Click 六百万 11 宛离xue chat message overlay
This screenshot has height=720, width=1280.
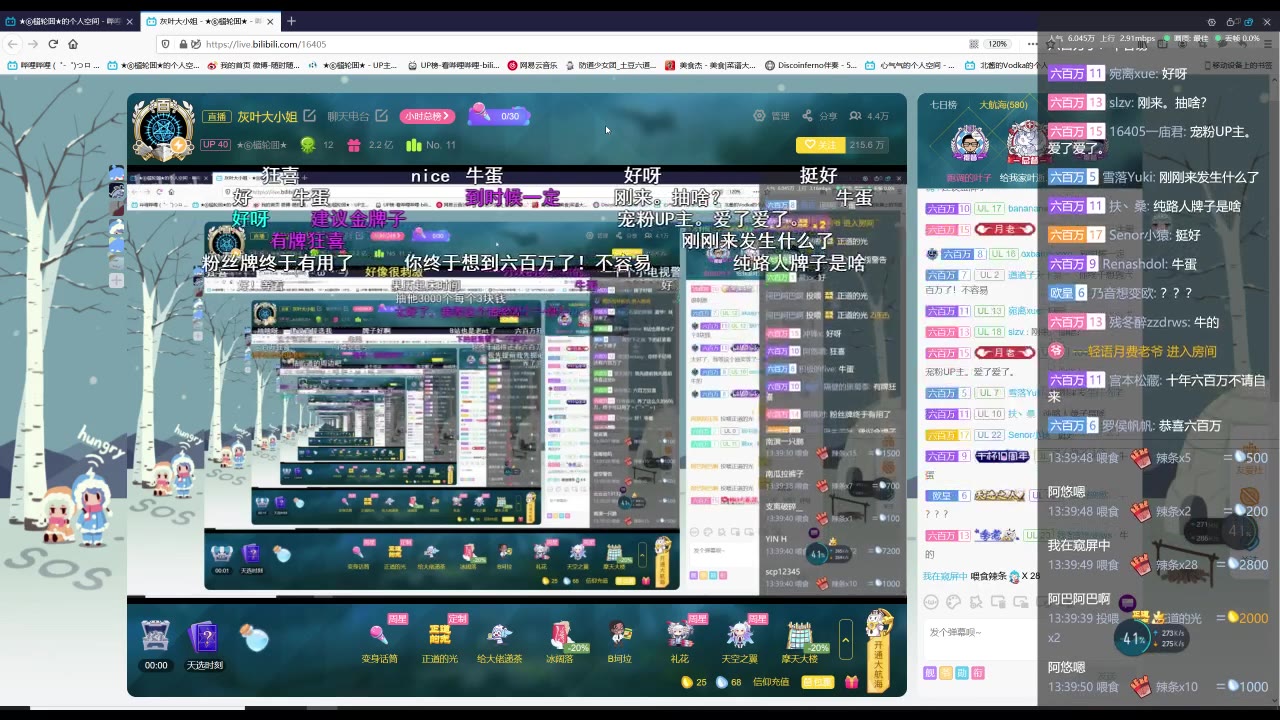1118,74
